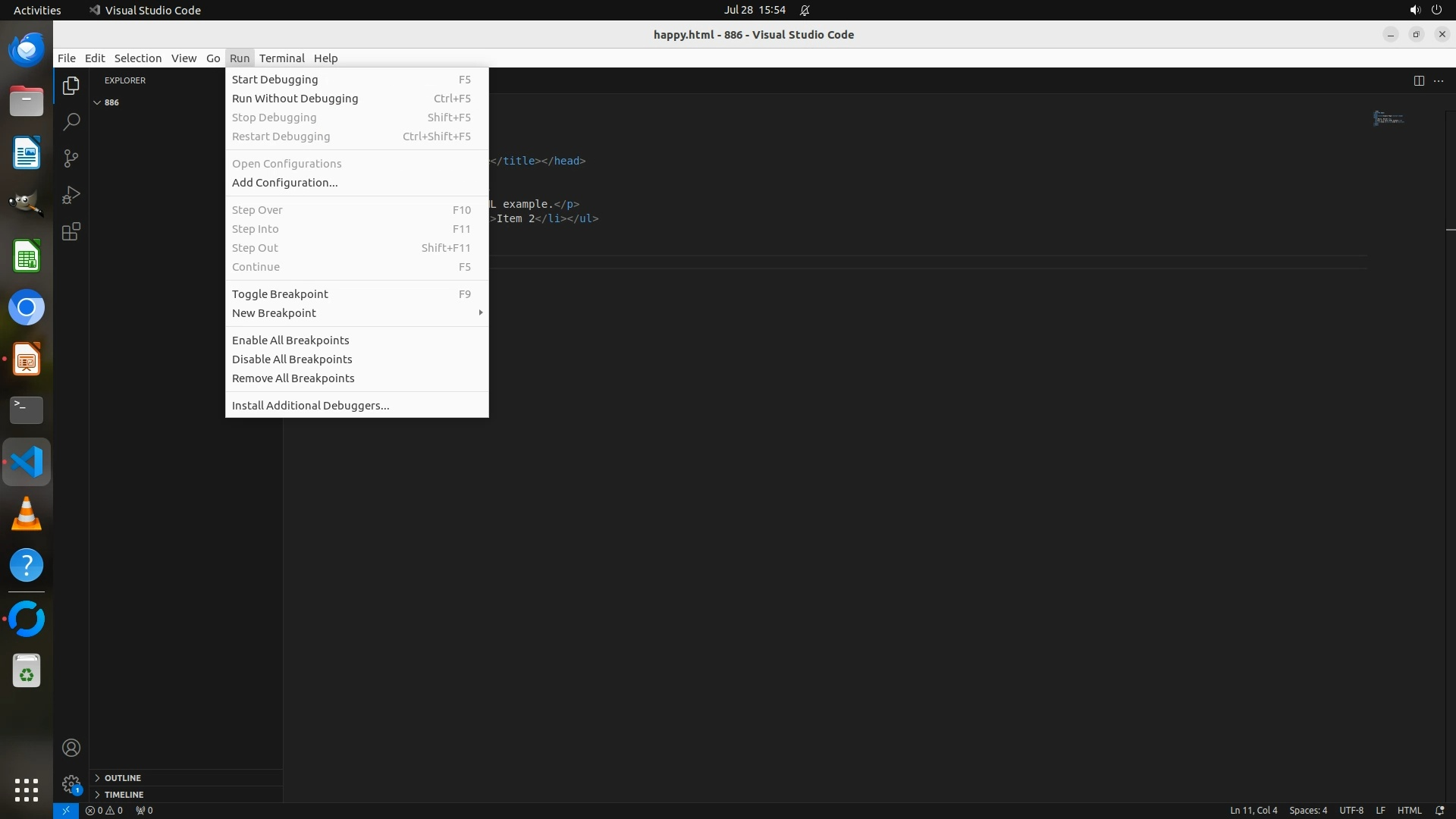The width and height of the screenshot is (1456, 819).
Task: Click the editor minimap preview
Action: coord(1389,118)
